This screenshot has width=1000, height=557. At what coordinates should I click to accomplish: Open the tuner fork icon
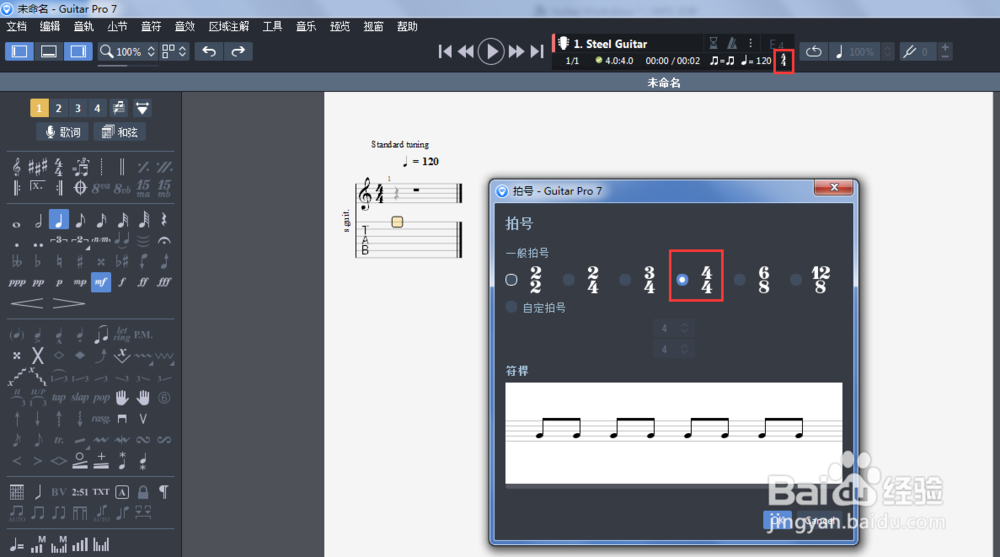click(x=910, y=52)
